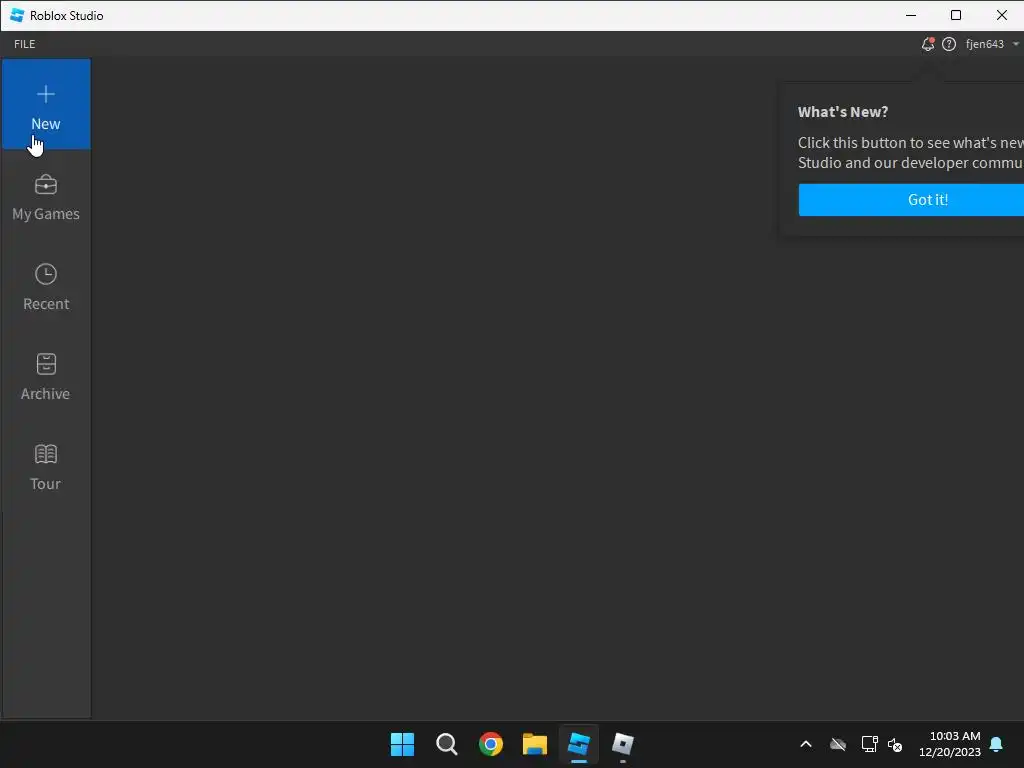Open the Archive section
The width and height of the screenshot is (1024, 768).
point(46,377)
